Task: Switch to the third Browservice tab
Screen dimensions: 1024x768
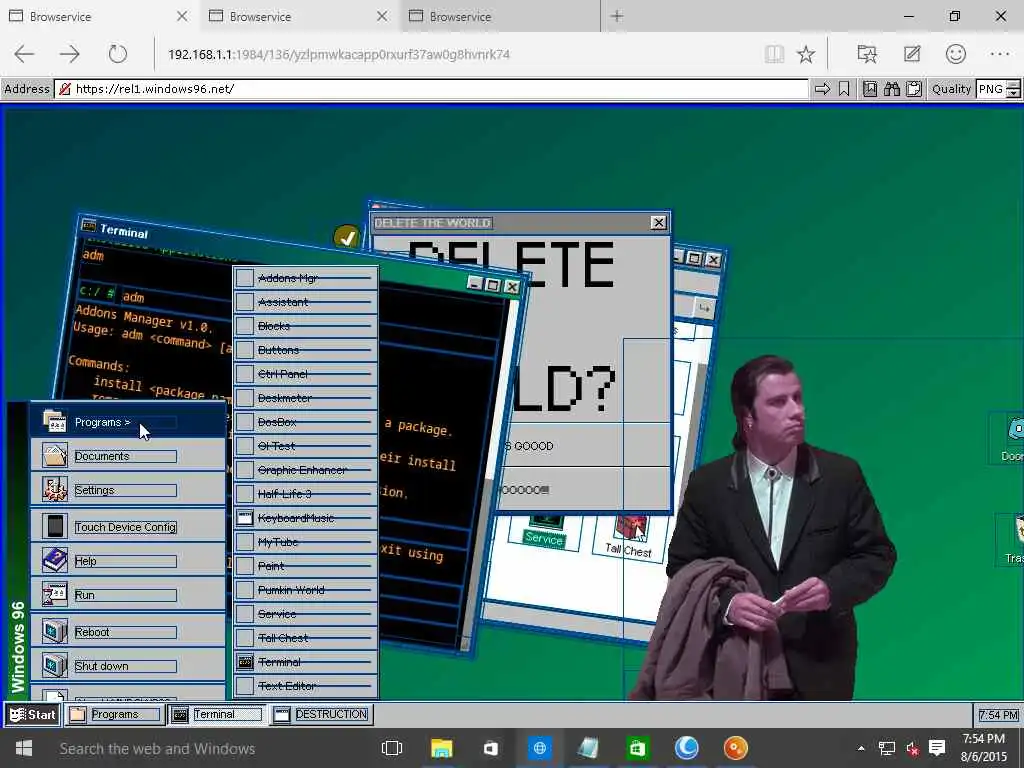Action: (500, 16)
